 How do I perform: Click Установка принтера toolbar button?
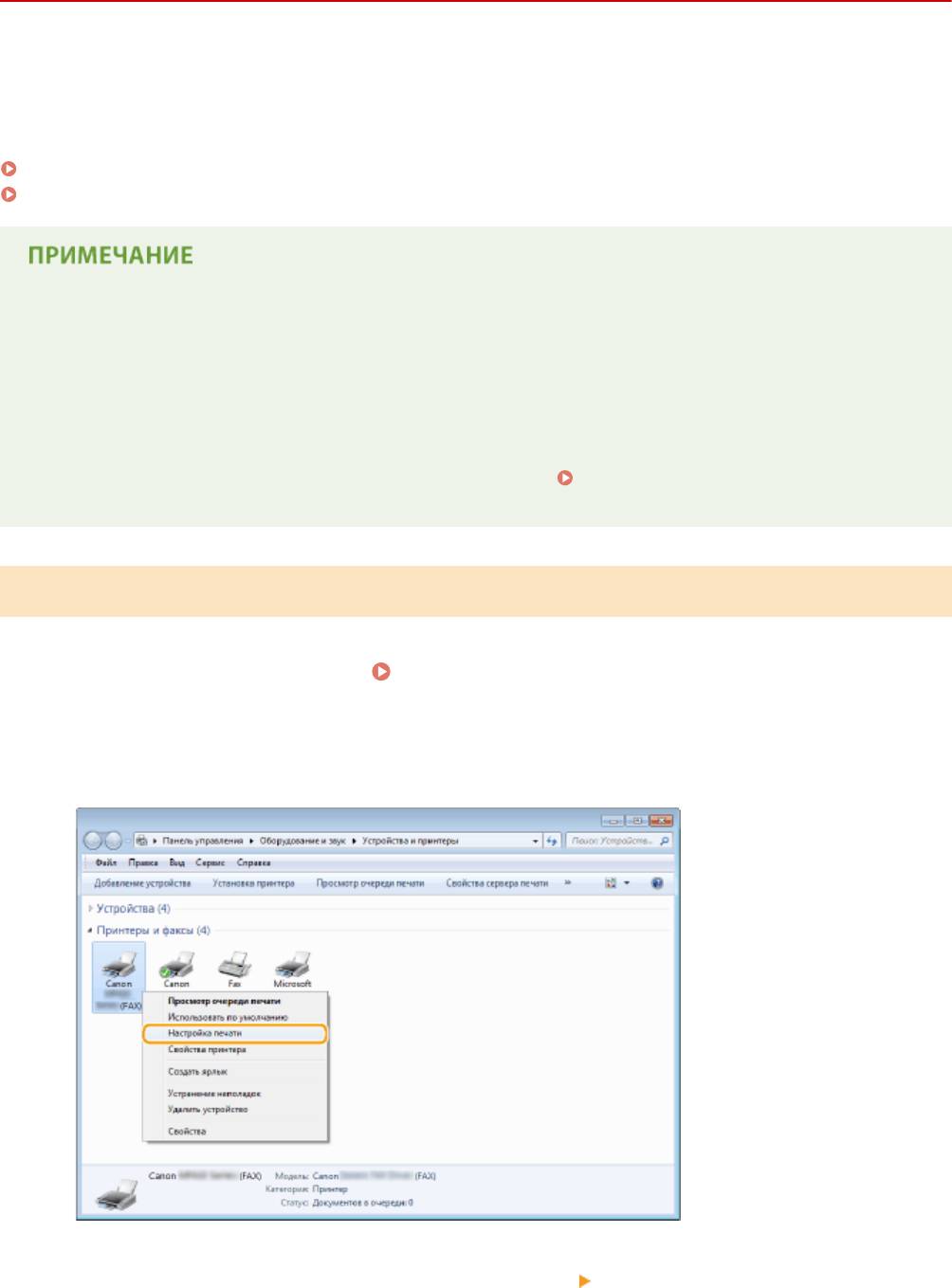coord(253,883)
